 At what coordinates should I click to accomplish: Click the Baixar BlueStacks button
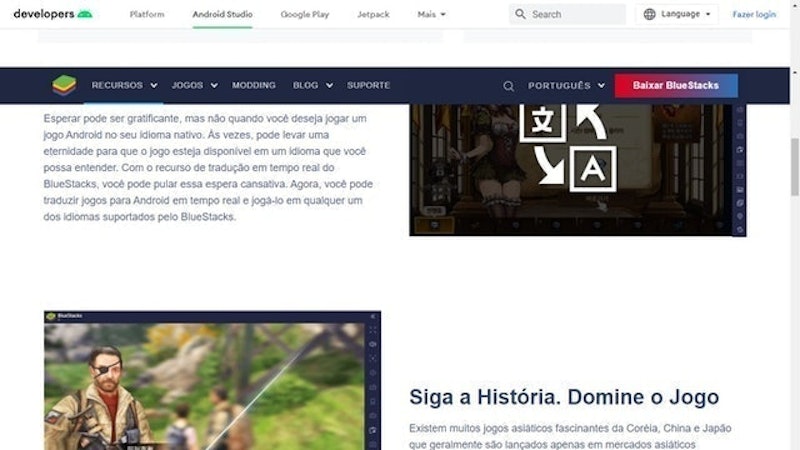(676, 86)
